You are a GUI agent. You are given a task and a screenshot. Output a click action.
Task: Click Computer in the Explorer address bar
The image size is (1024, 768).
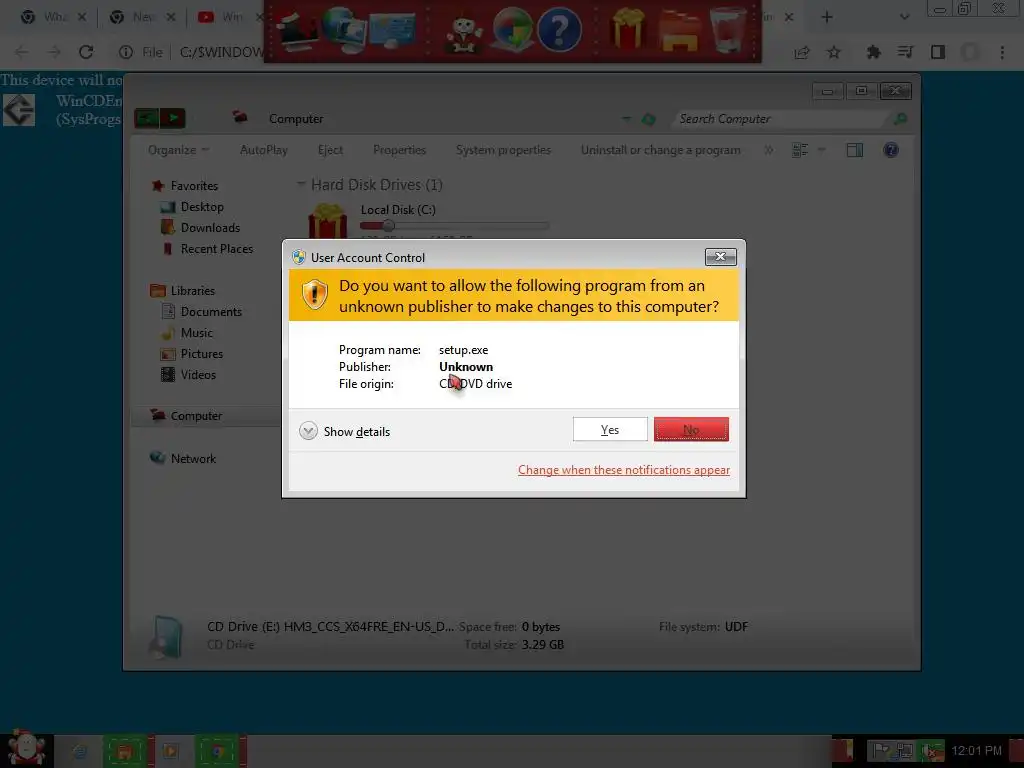pos(296,119)
